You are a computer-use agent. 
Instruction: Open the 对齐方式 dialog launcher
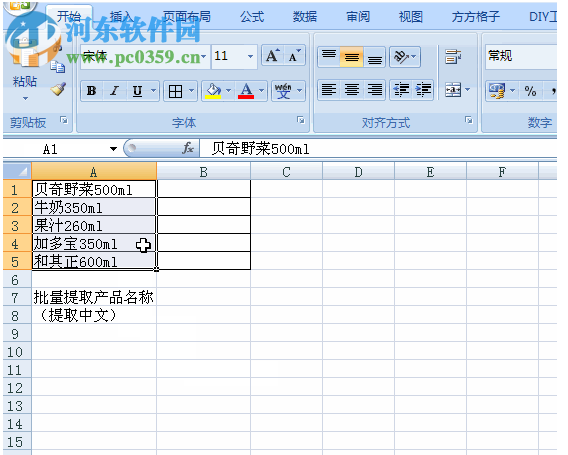point(469,120)
